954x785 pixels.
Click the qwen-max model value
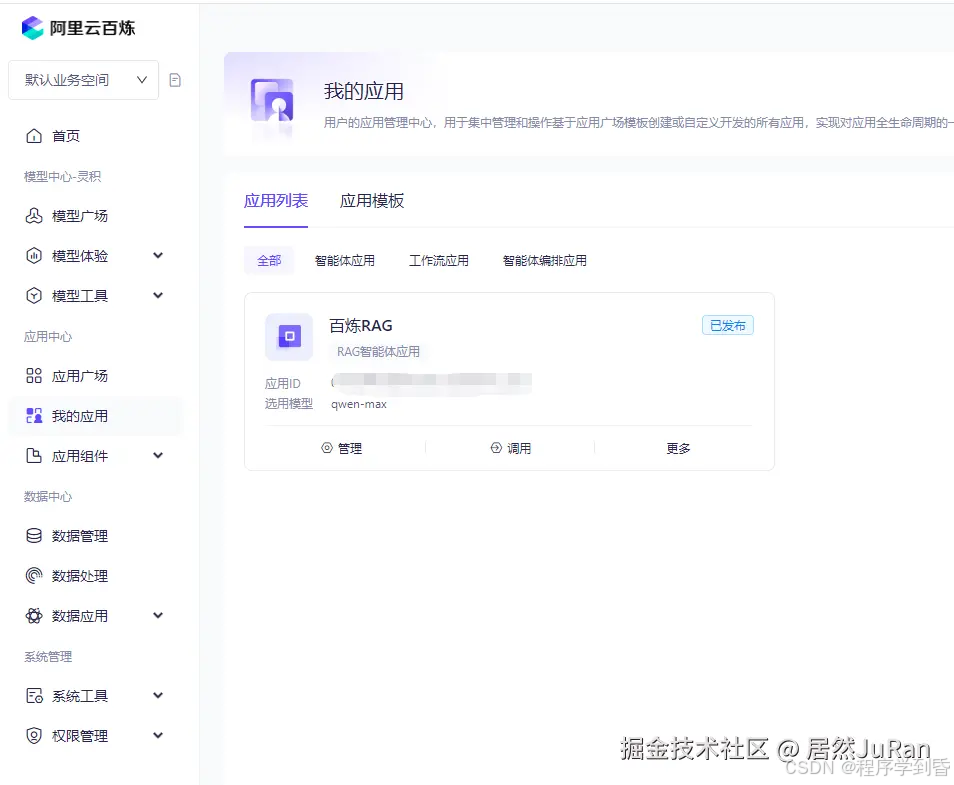[x=359, y=404]
